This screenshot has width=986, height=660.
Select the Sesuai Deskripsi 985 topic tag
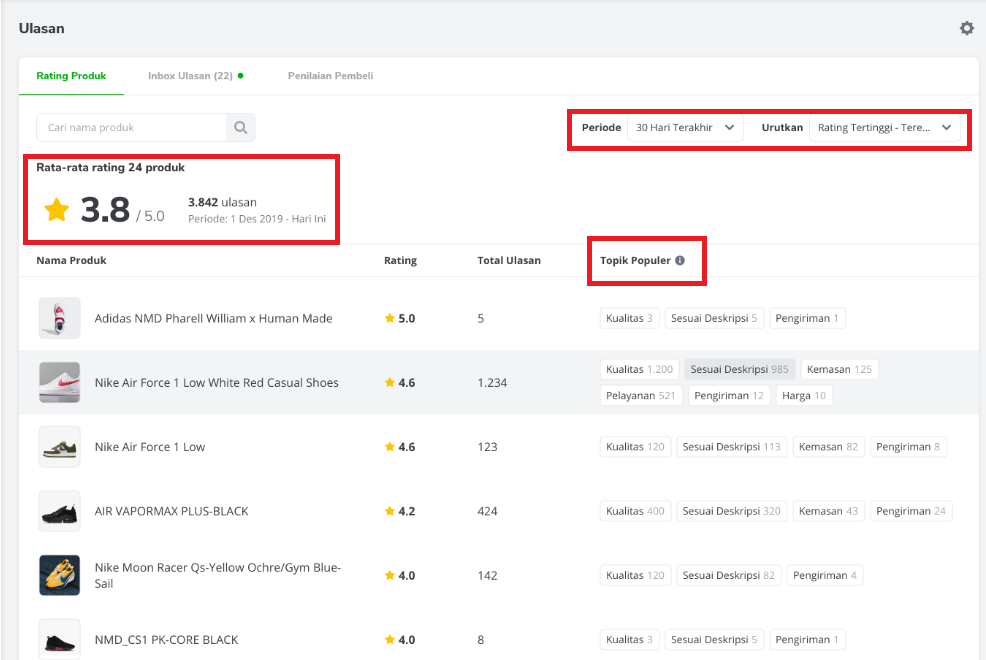[x=739, y=370]
